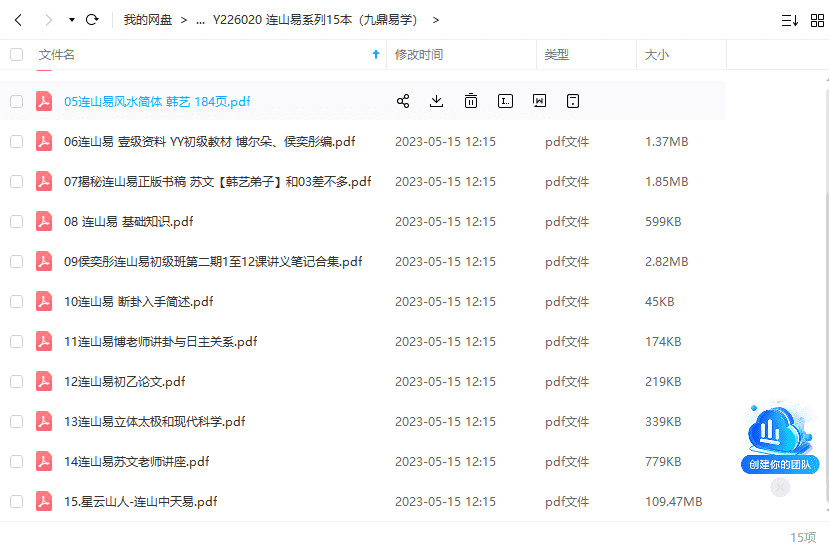
Task: Check the box for 08 连山易 基础知识.pdf
Action: tap(16, 222)
